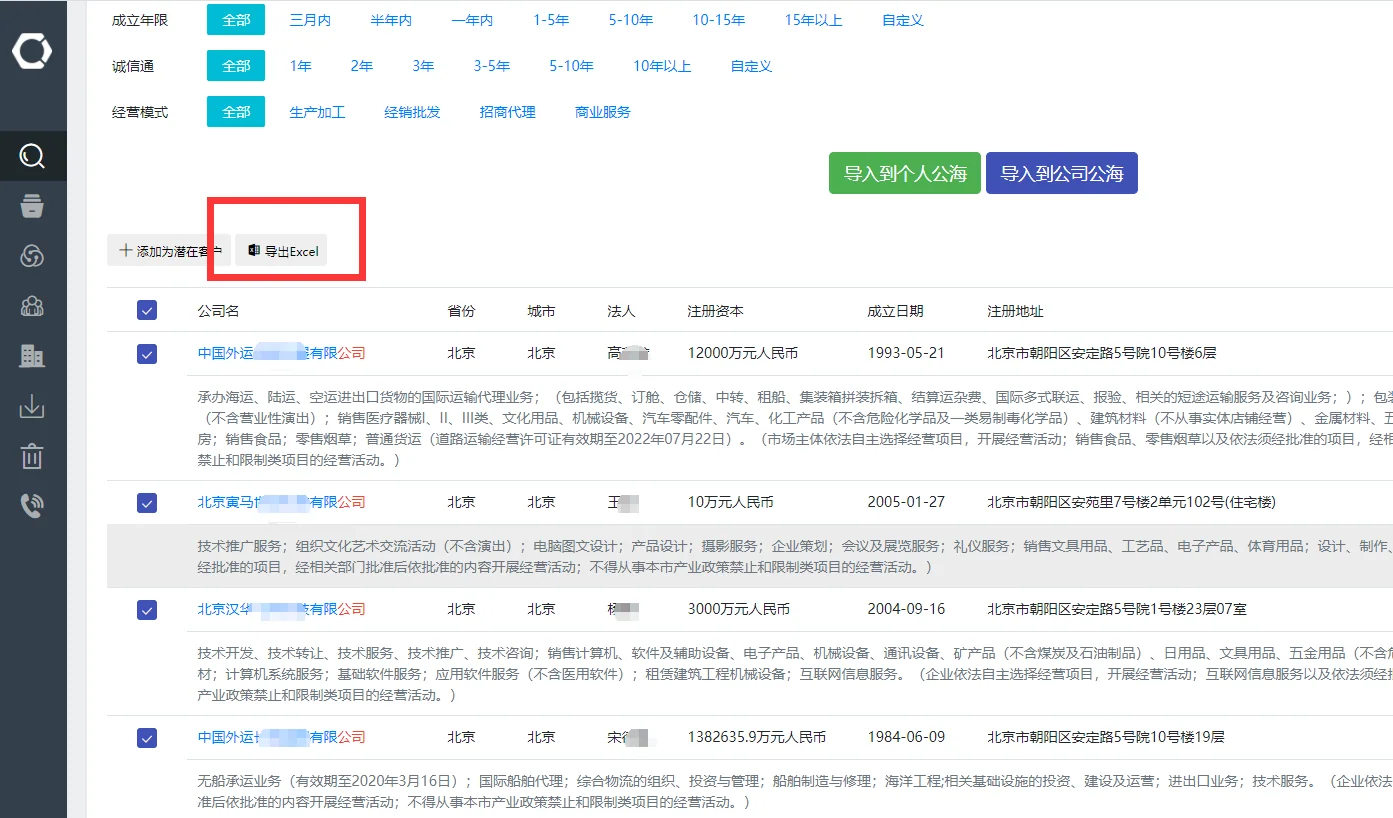Uncheck the 10万元人民币 company row checkbox
1393x818 pixels.
click(147, 502)
